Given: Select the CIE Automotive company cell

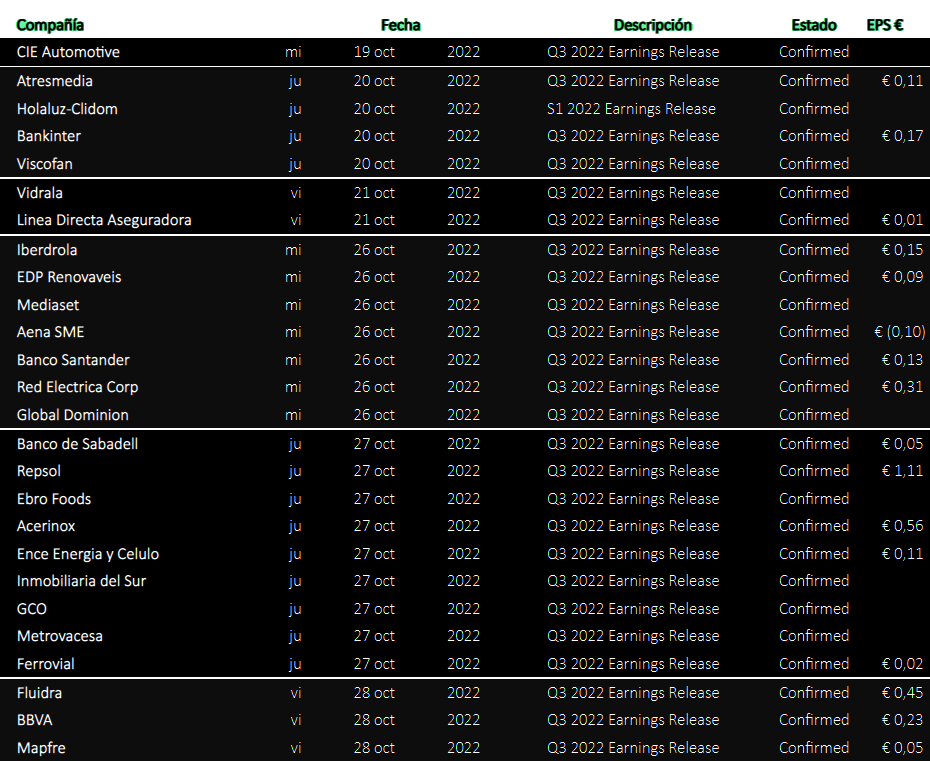Looking at the screenshot, I should tap(68, 52).
